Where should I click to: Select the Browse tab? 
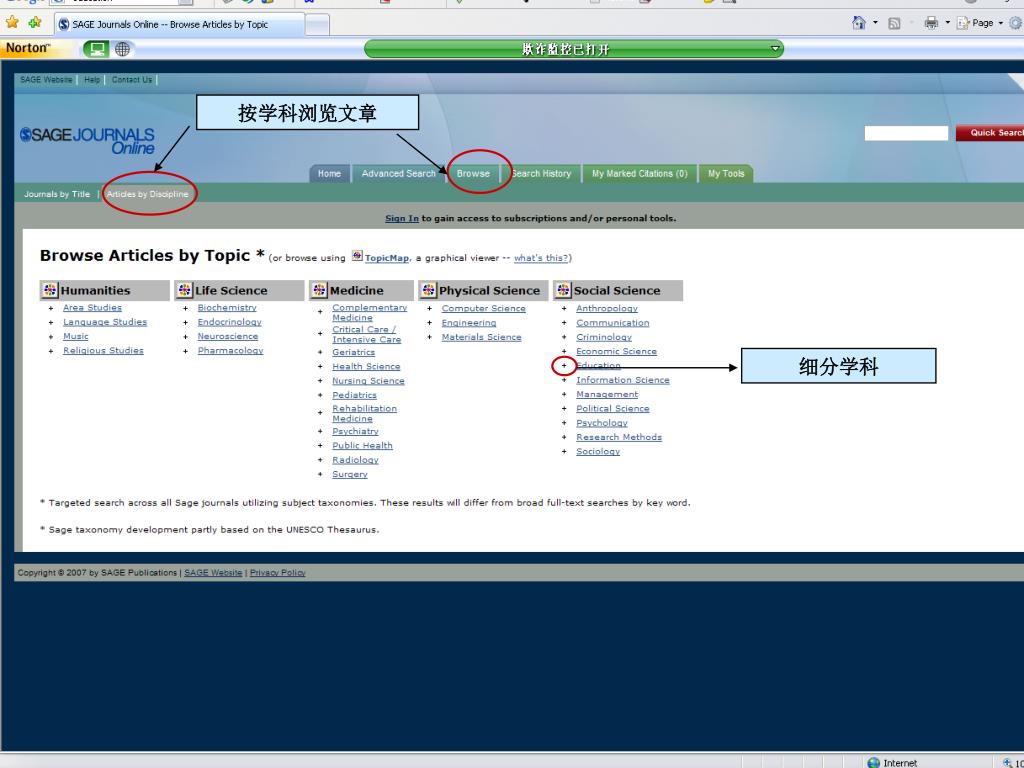(473, 173)
